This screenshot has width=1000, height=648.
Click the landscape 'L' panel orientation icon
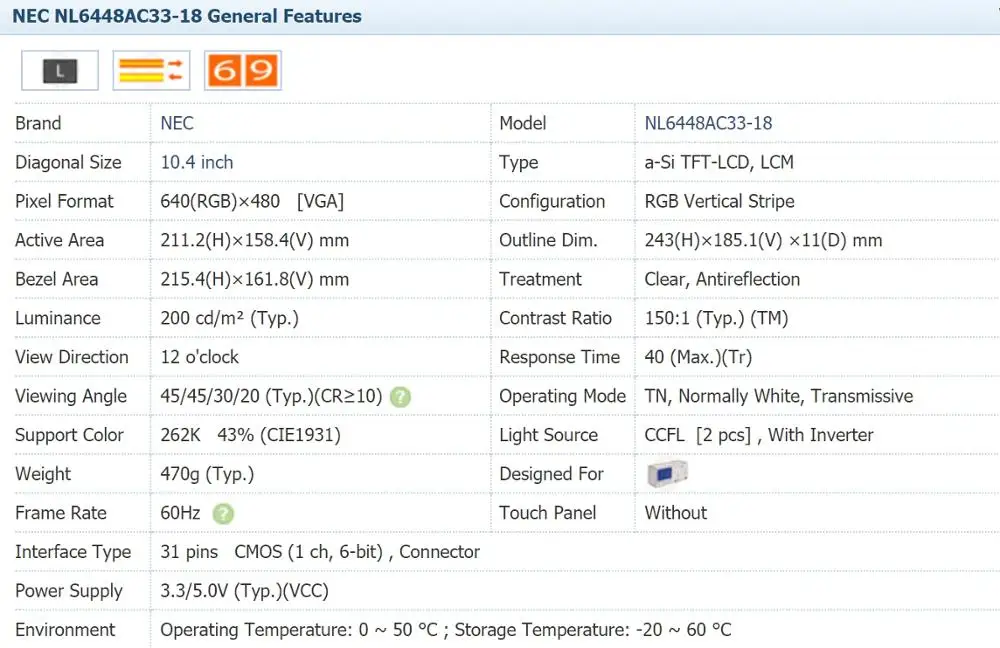(x=60, y=70)
